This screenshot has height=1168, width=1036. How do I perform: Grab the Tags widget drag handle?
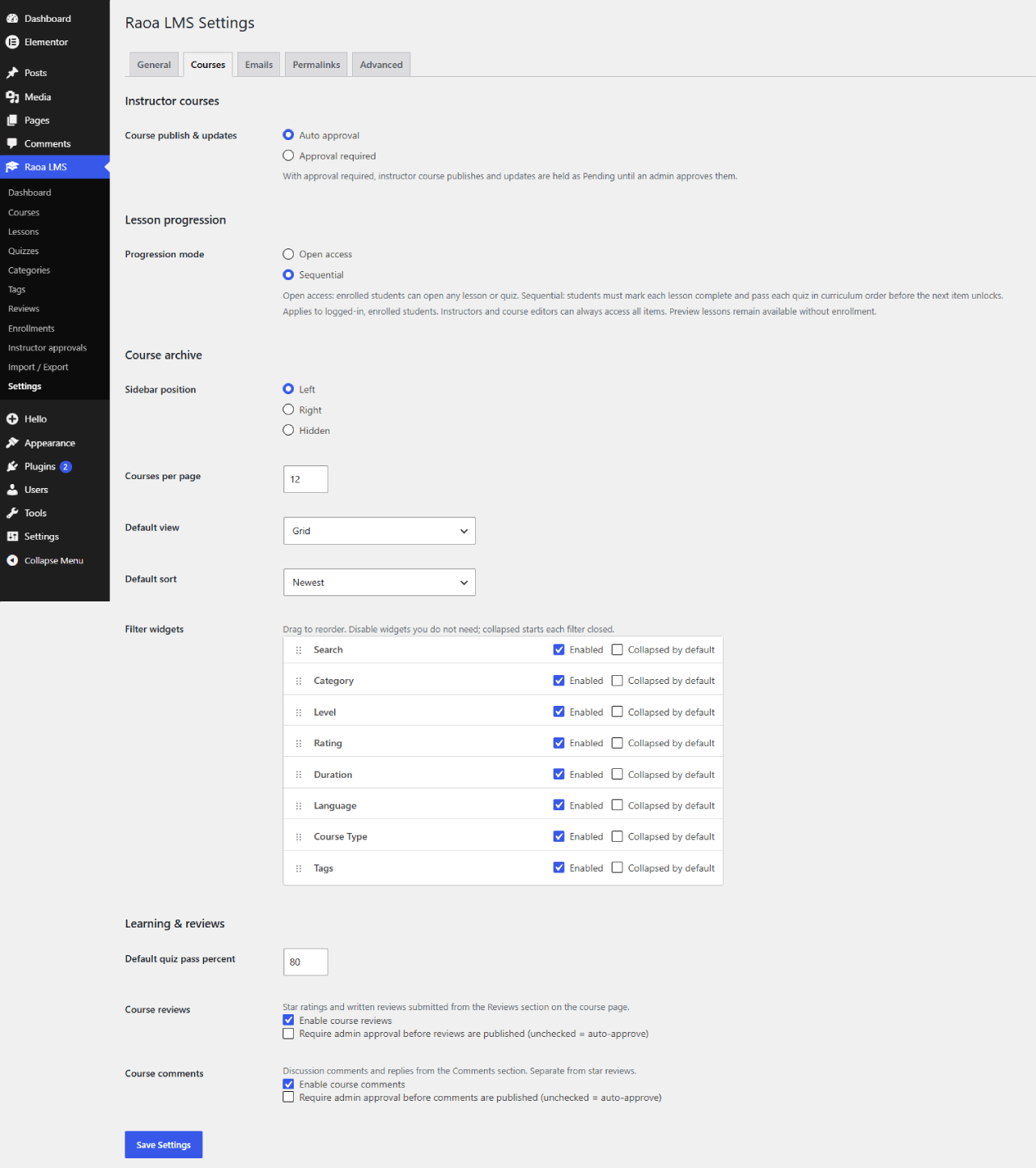point(299,869)
